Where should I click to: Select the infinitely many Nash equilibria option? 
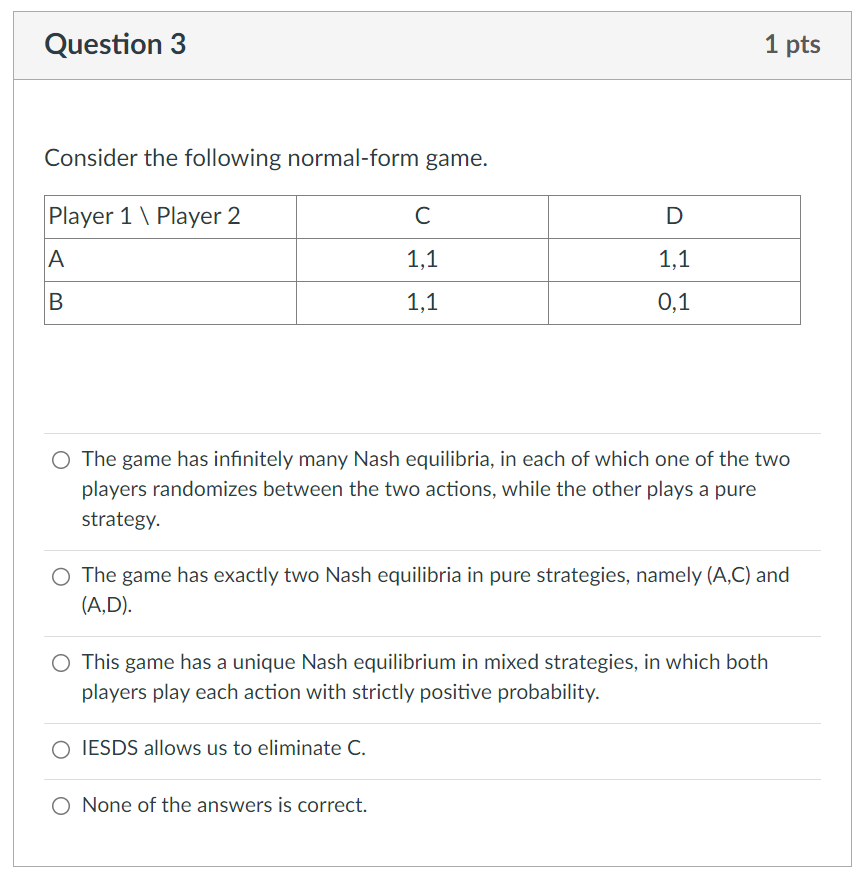[x=60, y=459]
